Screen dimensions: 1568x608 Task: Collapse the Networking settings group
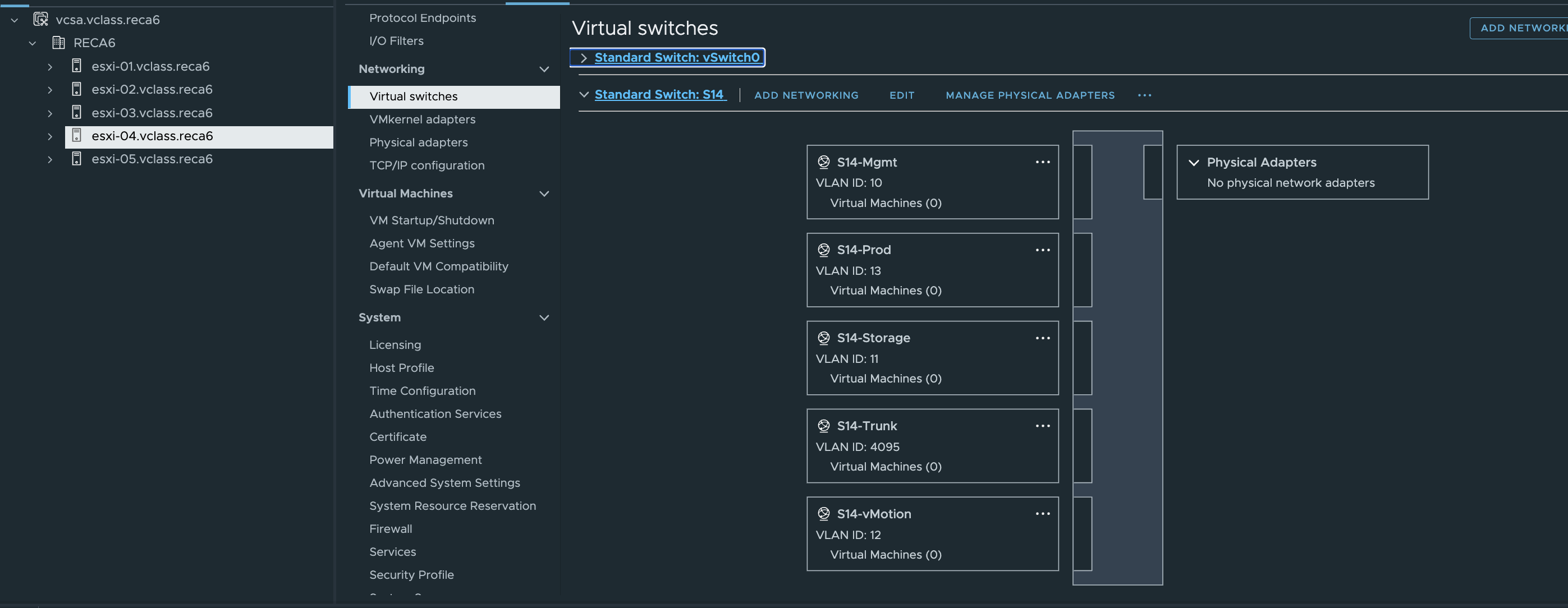click(x=544, y=70)
